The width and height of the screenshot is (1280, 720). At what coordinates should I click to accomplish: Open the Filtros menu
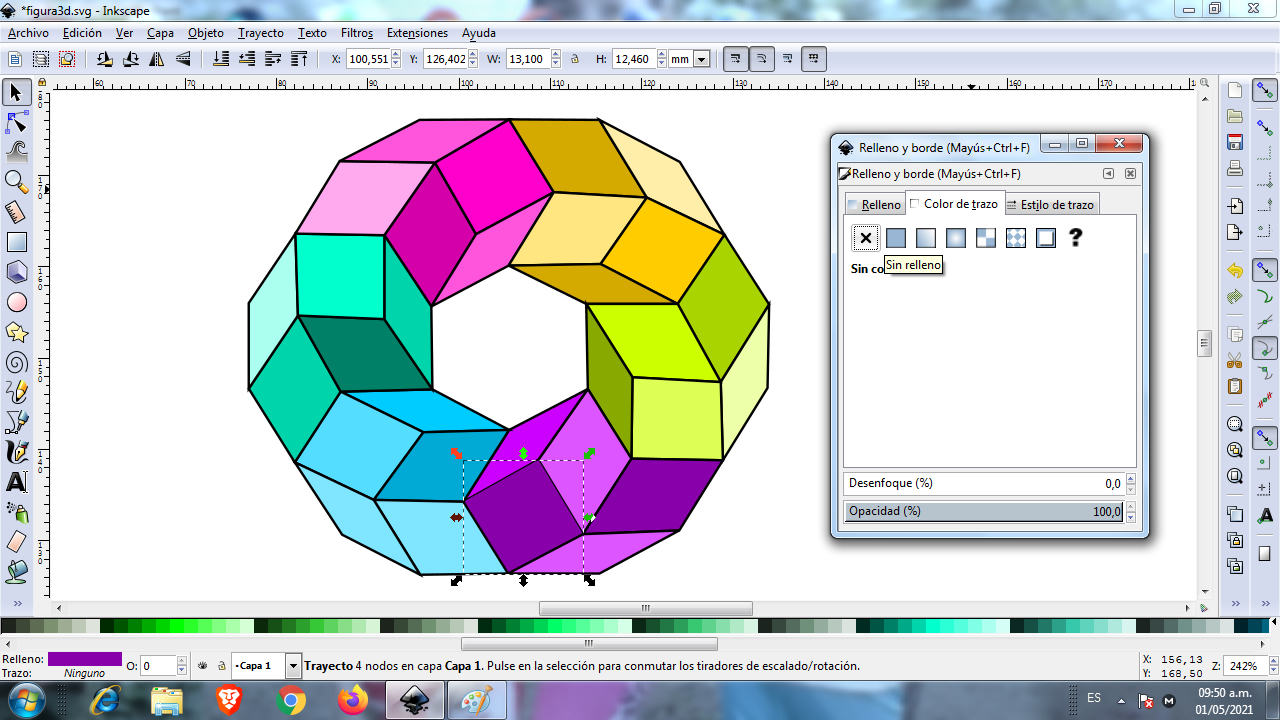[357, 33]
